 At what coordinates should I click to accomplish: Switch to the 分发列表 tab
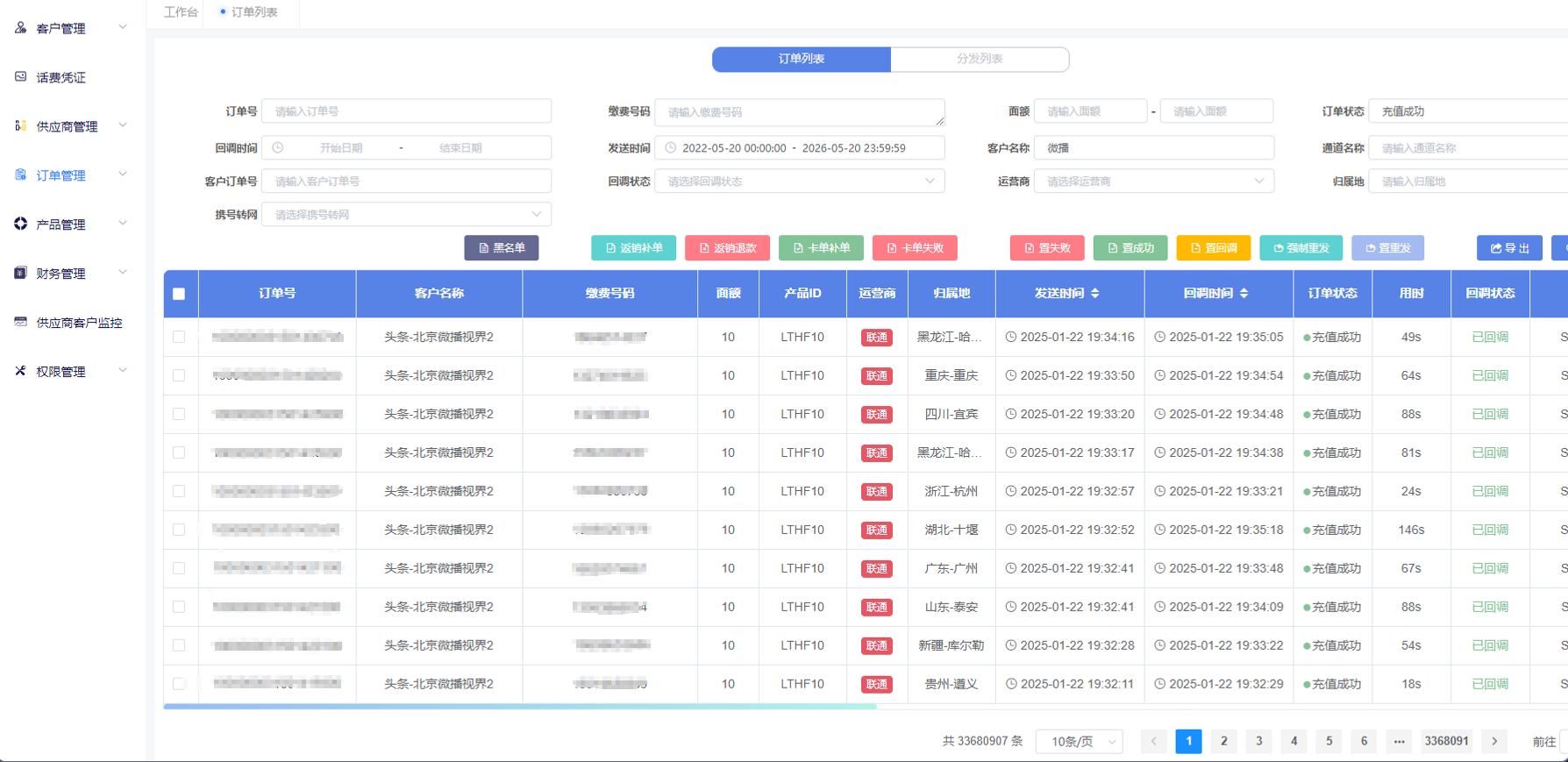click(x=980, y=59)
